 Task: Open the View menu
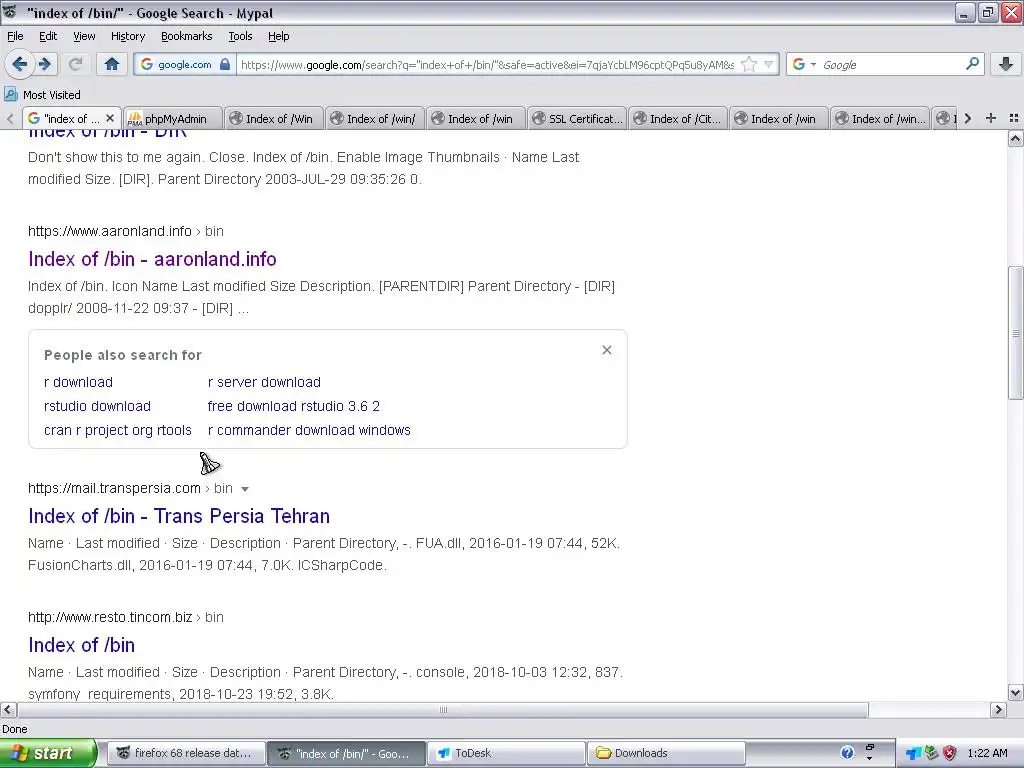pos(84,36)
